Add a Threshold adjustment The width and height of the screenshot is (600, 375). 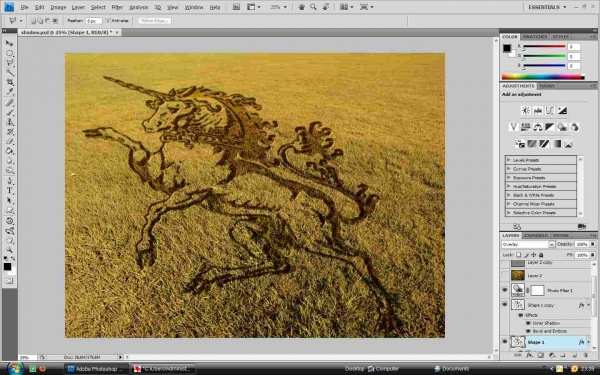click(x=544, y=144)
